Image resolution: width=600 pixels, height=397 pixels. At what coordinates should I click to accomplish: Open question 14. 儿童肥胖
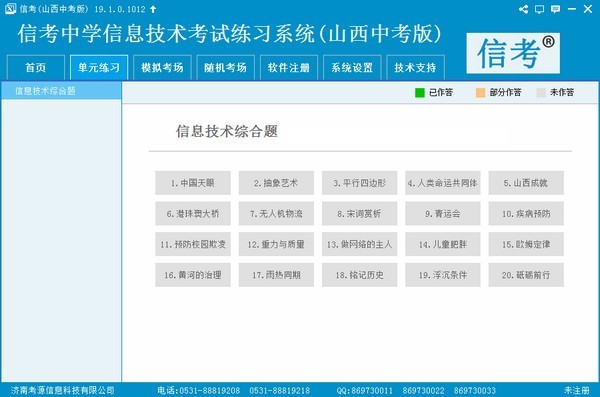point(443,244)
